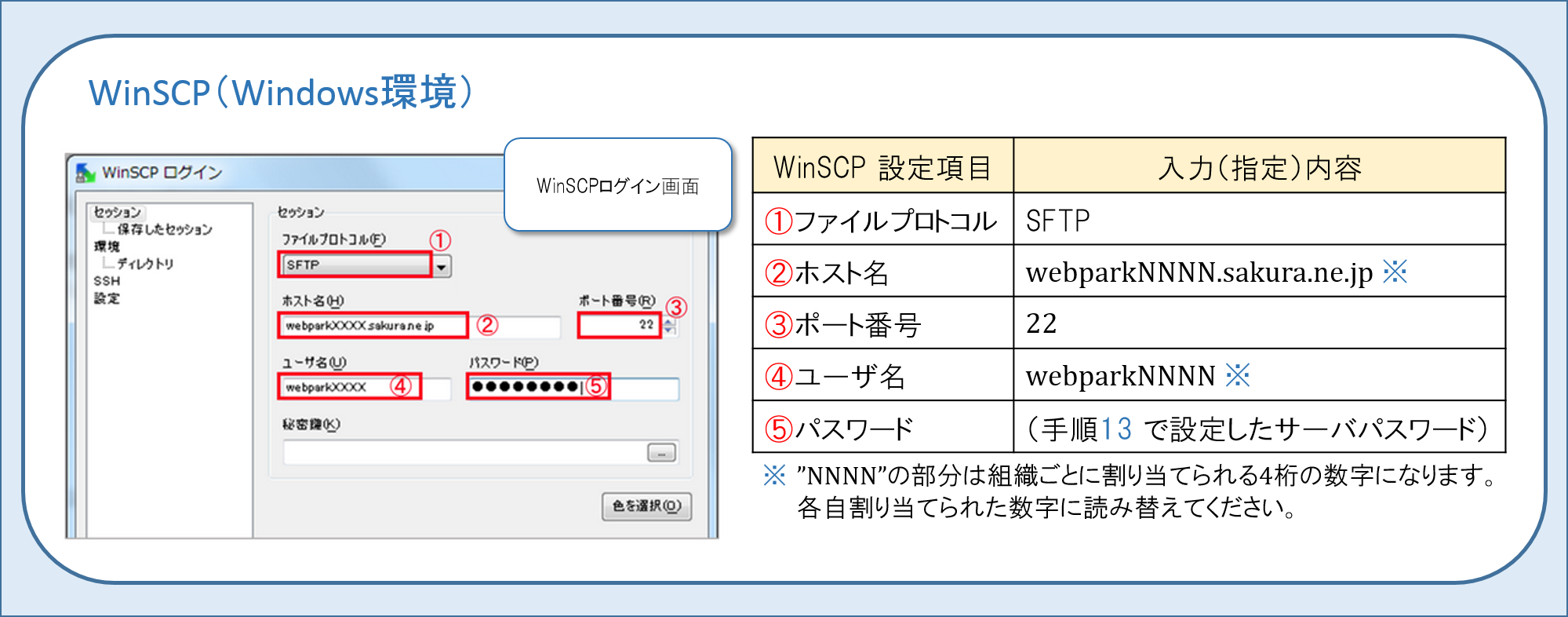Click the 手順13 server password cell

(1259, 426)
